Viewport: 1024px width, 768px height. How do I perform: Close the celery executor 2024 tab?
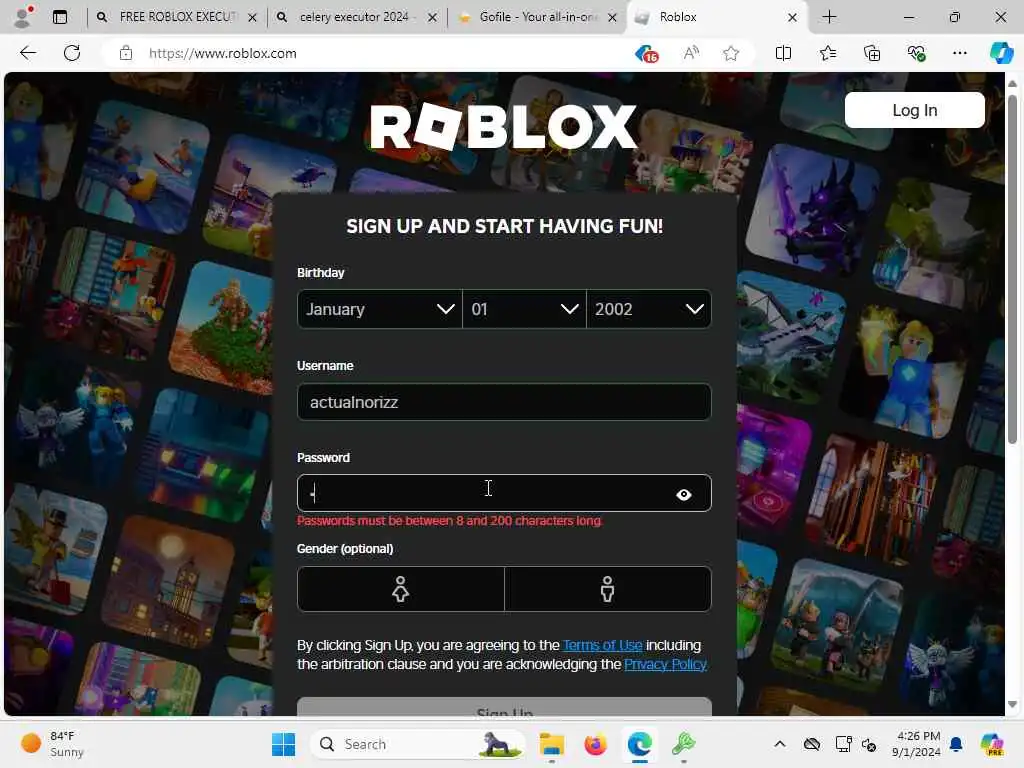432,18
